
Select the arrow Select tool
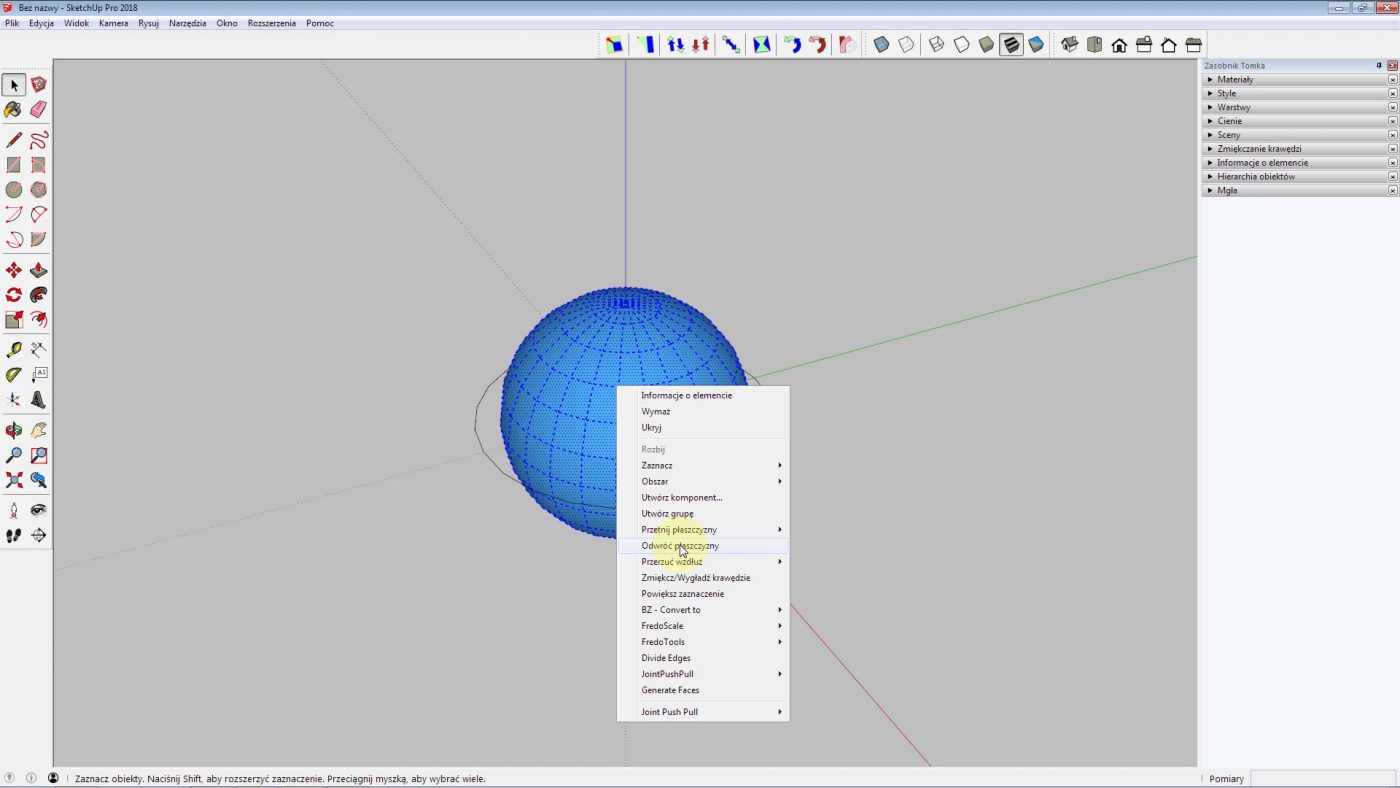point(13,84)
